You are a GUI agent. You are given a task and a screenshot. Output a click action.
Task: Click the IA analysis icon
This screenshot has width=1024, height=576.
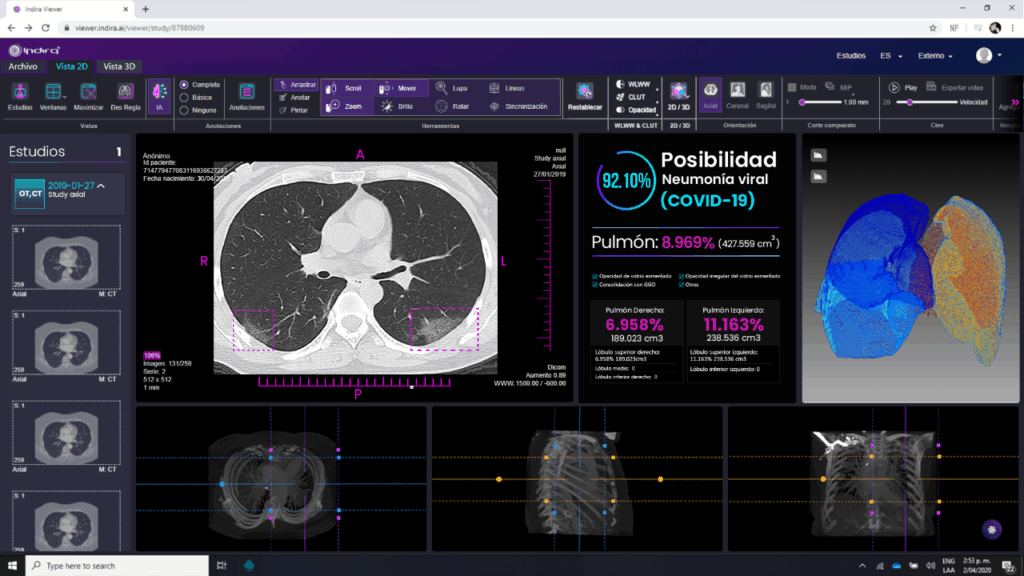[x=159, y=93]
